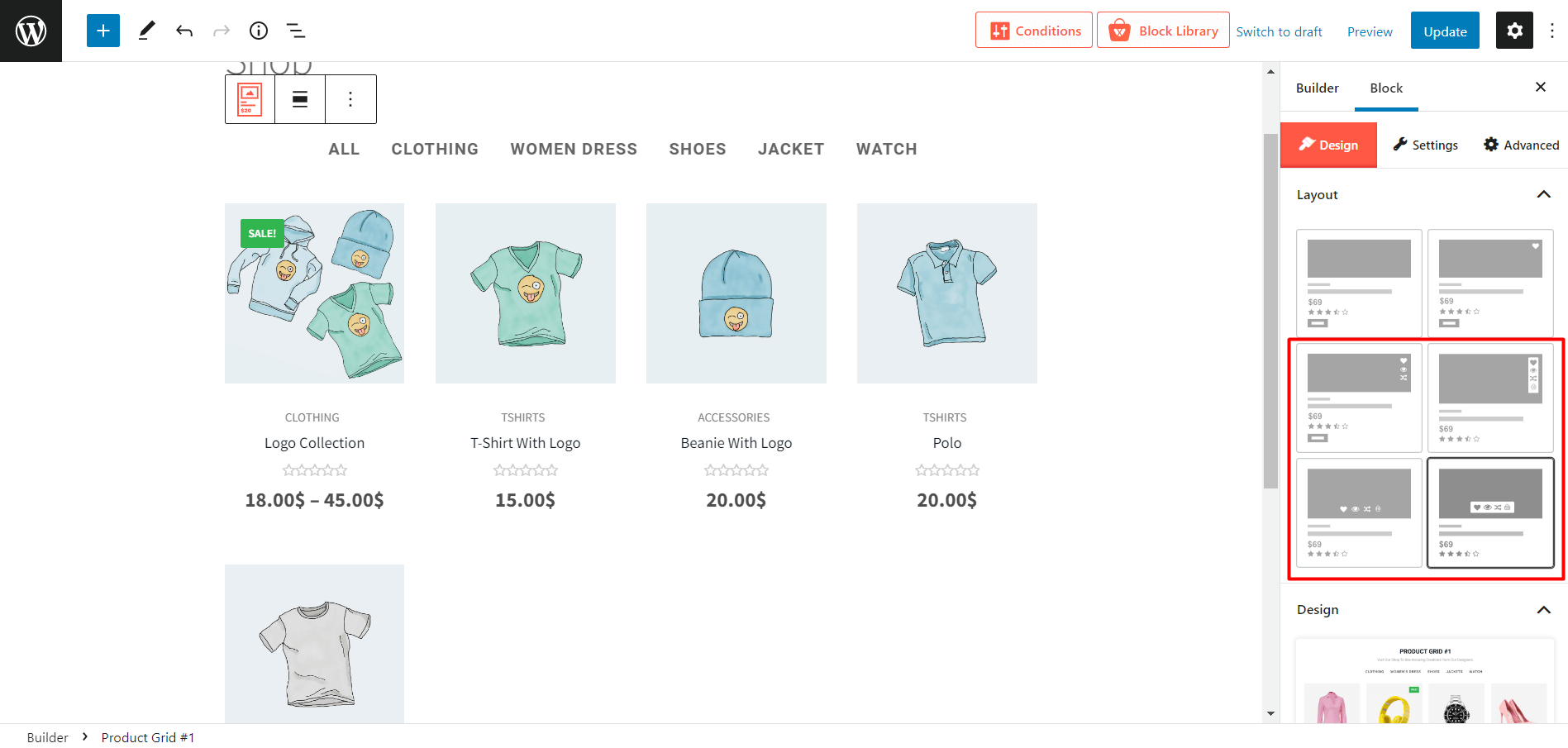Open Details via the information icon

coord(258,31)
